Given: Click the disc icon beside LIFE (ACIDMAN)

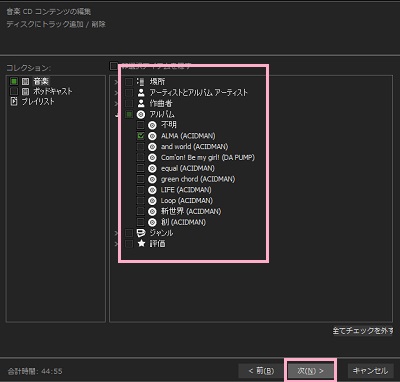Looking at the screenshot, I should (x=152, y=190).
